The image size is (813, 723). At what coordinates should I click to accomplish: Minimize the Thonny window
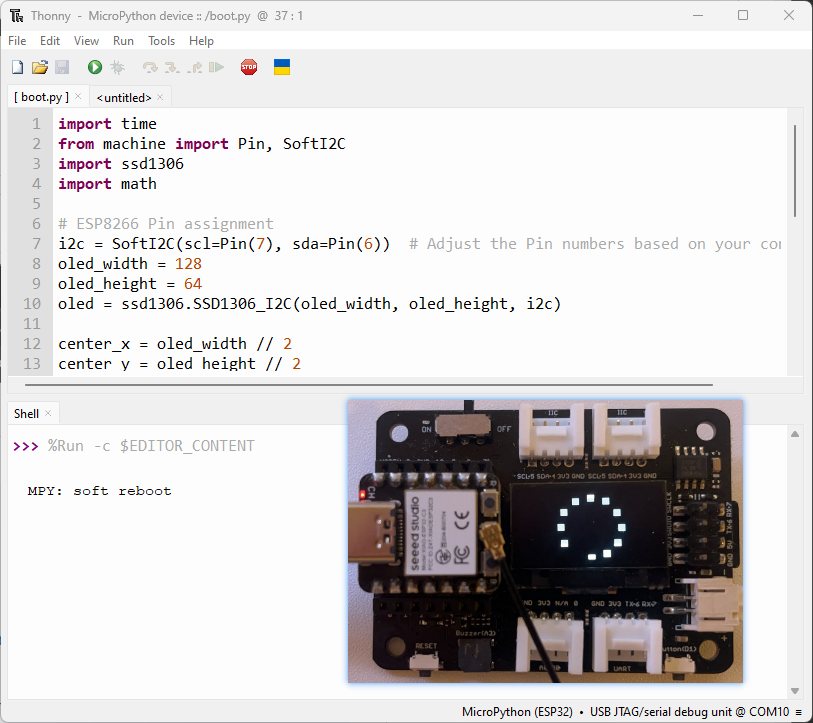698,16
